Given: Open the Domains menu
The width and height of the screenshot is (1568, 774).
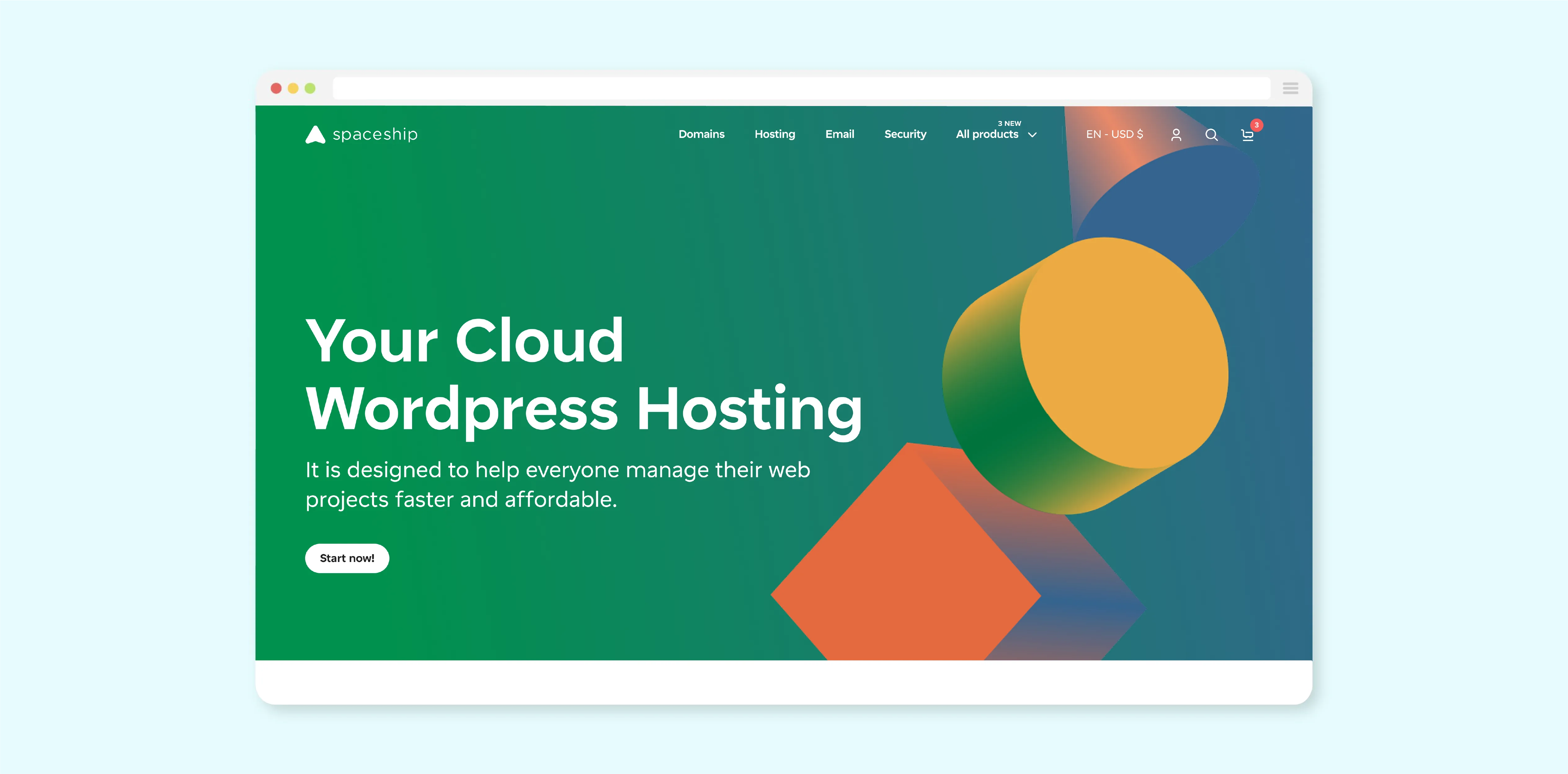Looking at the screenshot, I should (701, 135).
